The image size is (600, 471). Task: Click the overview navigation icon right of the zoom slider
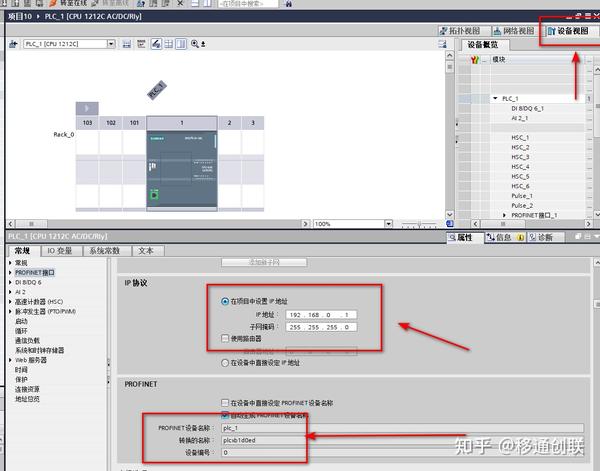coord(450,224)
